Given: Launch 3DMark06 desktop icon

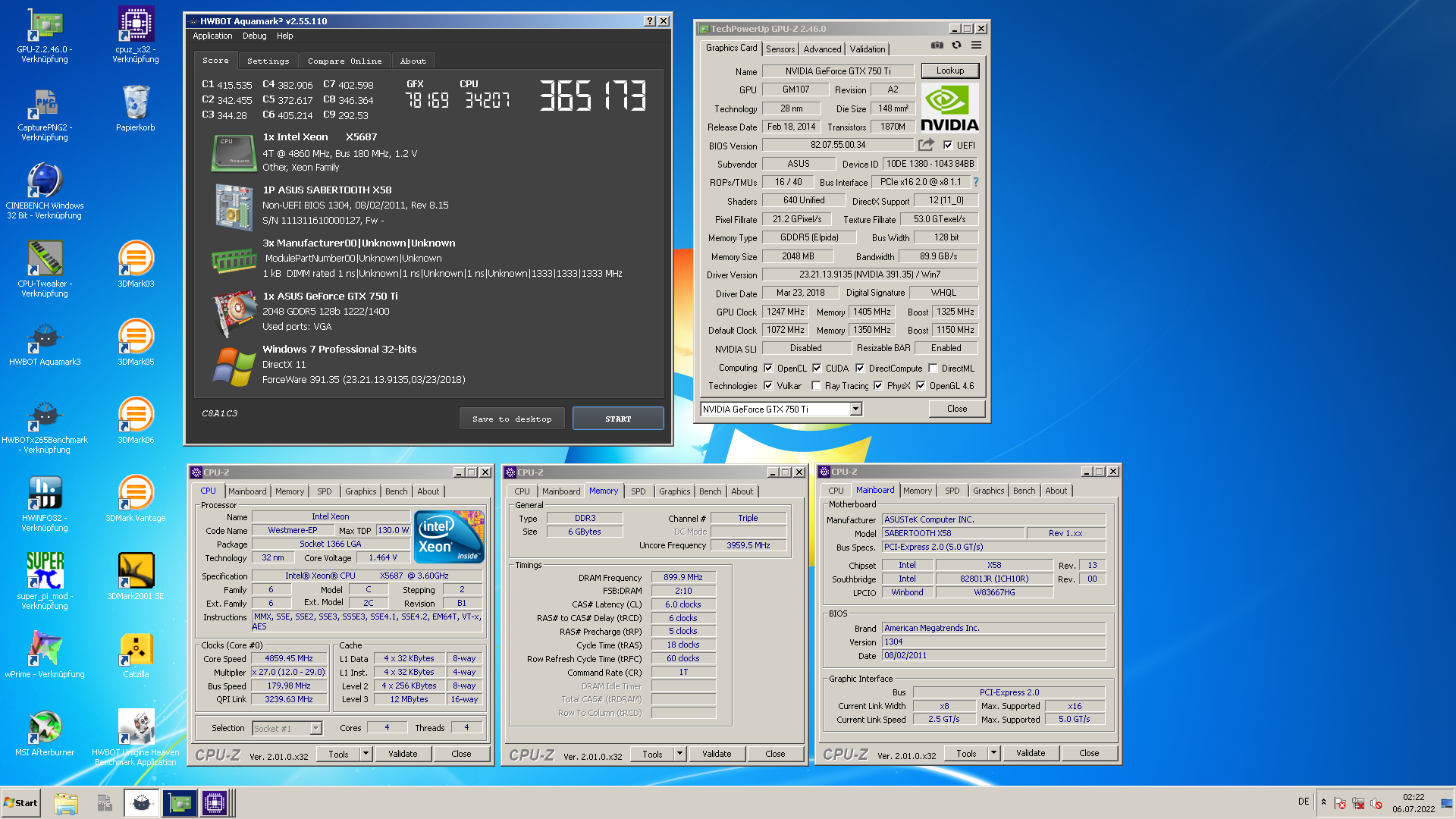Looking at the screenshot, I should (x=136, y=421).
